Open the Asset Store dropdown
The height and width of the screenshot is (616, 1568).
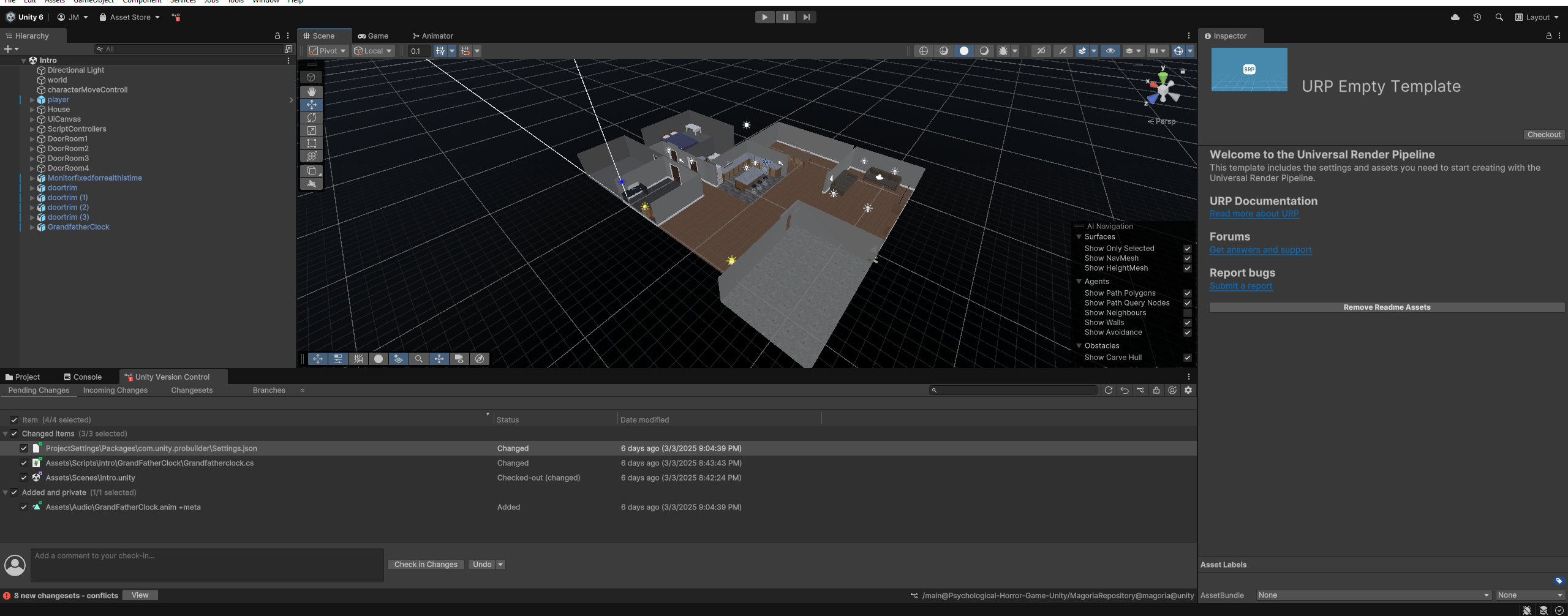pyautogui.click(x=129, y=17)
